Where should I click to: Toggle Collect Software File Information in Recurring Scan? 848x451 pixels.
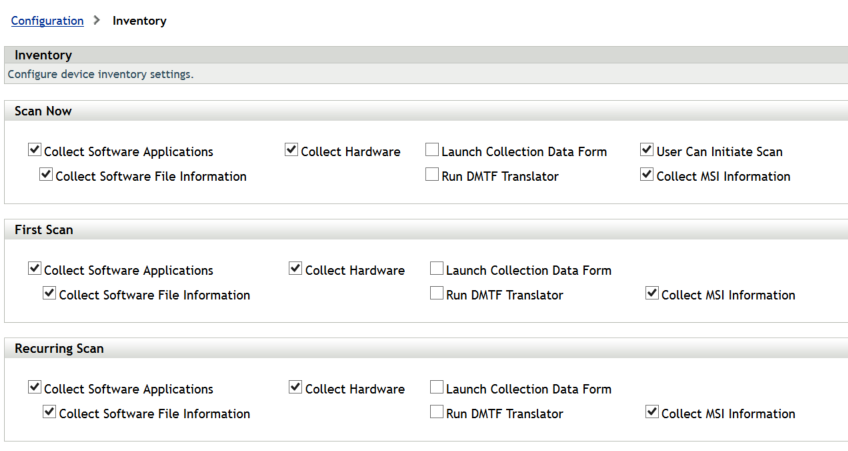(50, 412)
